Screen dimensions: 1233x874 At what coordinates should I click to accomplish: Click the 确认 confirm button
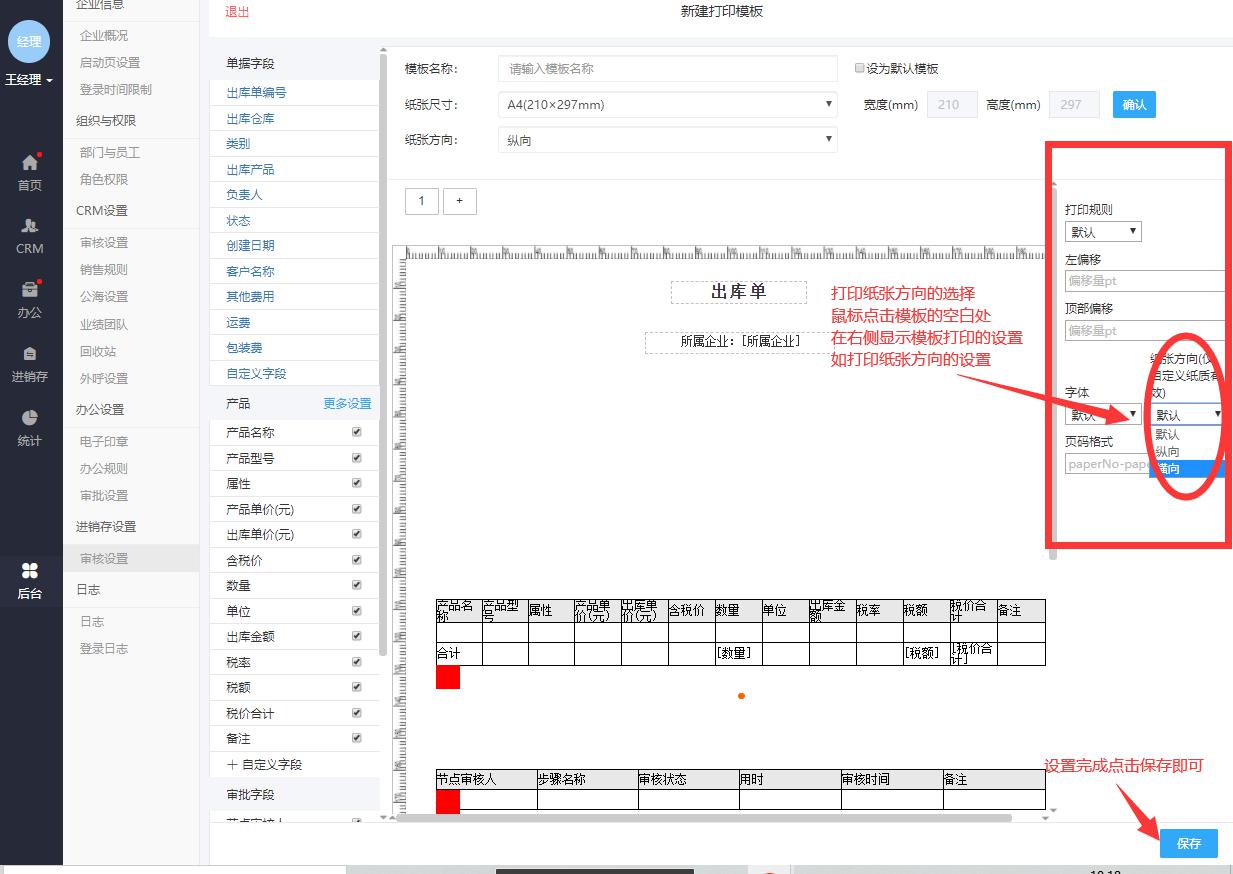[x=1134, y=104]
